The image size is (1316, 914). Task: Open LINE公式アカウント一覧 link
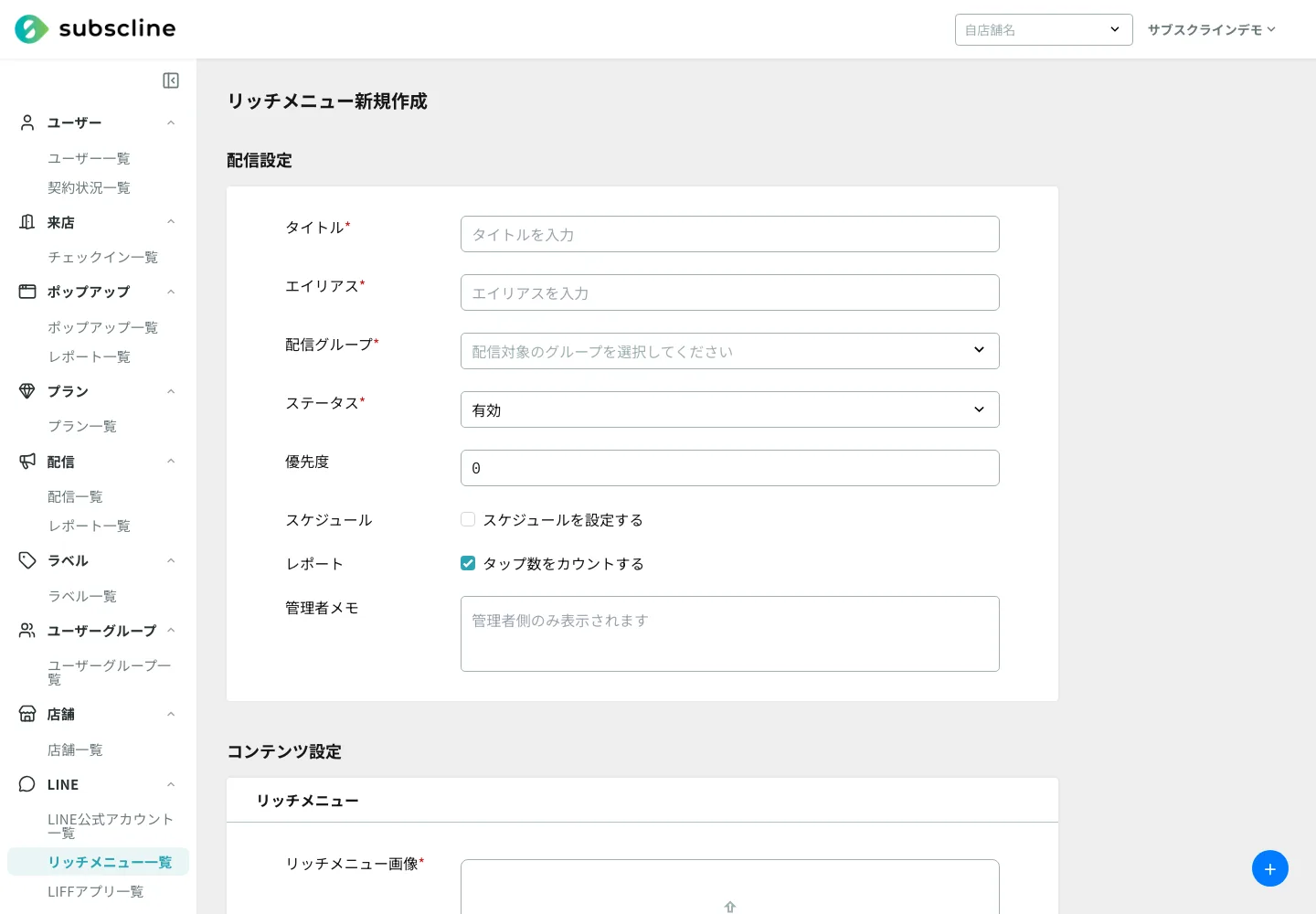tap(110, 825)
